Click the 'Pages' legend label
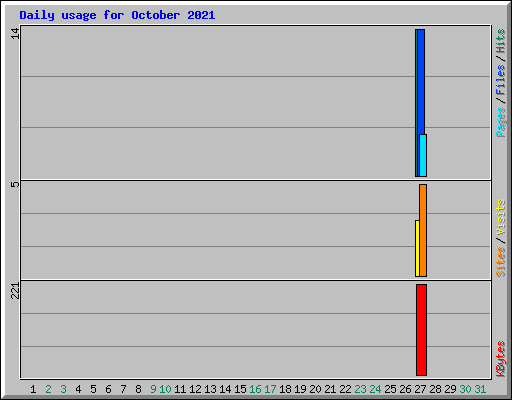Image resolution: width=512 pixels, height=400 pixels. [x=501, y=122]
